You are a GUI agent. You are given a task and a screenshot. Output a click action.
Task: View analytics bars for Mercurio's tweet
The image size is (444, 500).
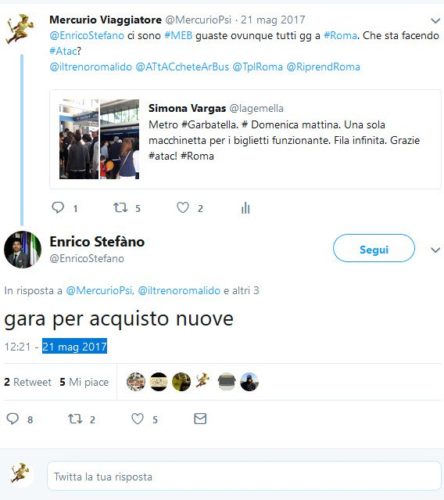click(246, 208)
